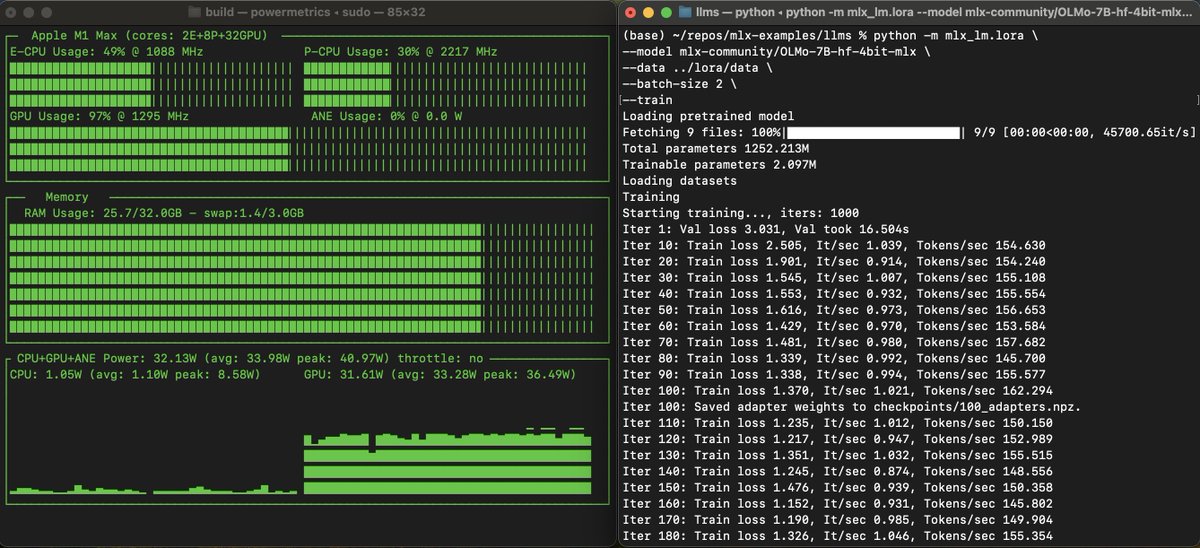1200x548 pixels.
Task: Click the Memory section heading
Action: click(x=66, y=197)
